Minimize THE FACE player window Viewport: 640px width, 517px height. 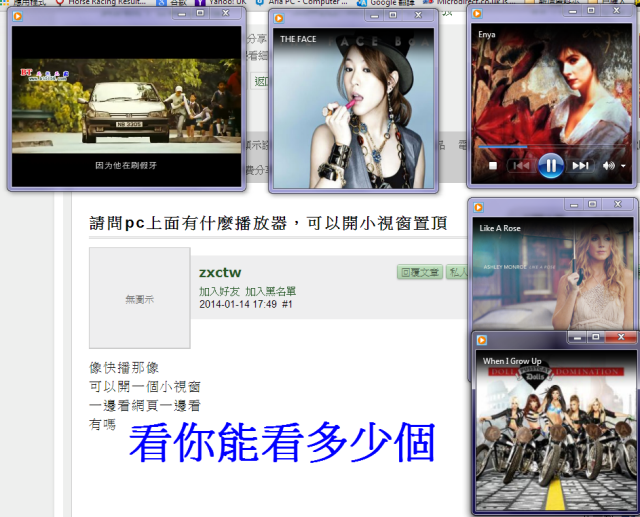[x=375, y=16]
